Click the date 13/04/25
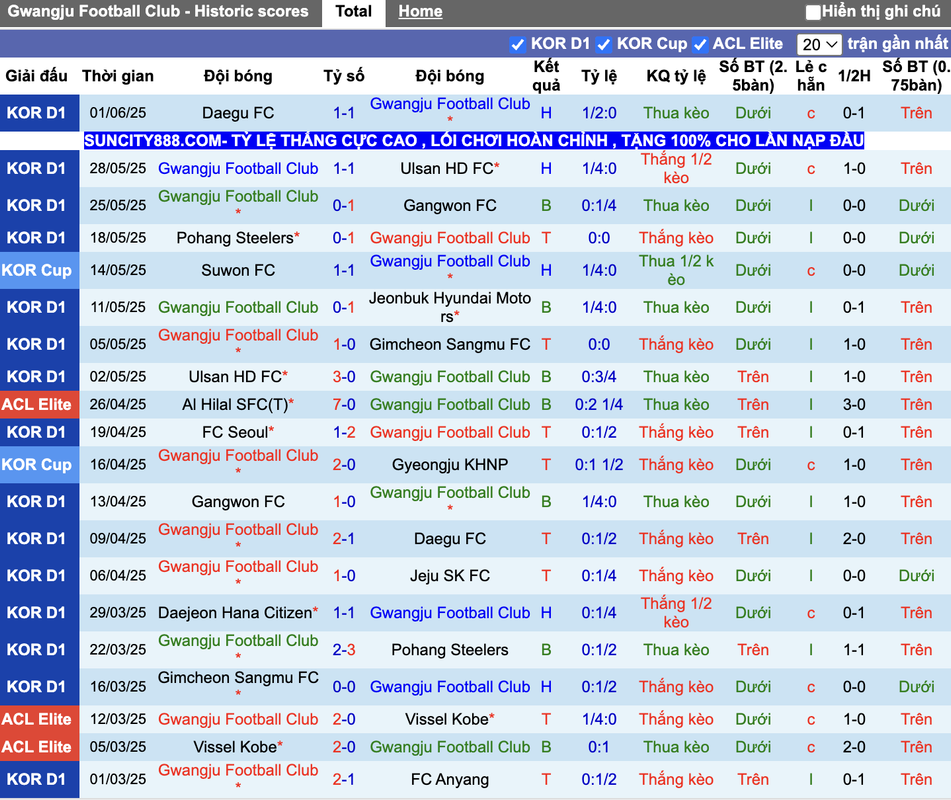Image resolution: width=951 pixels, height=800 pixels. 118,502
